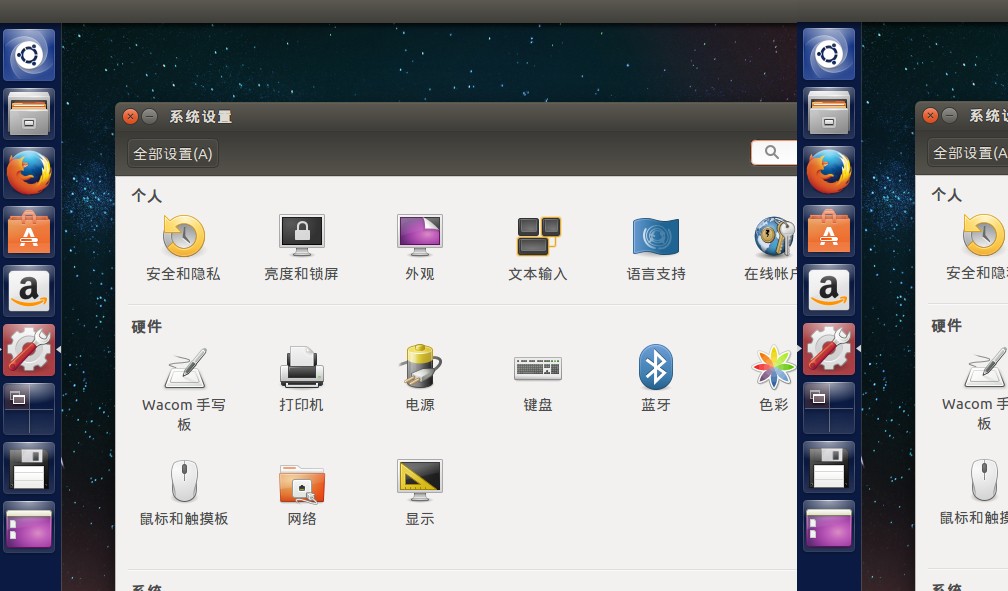Open Wacom 手写板 in left window
Viewport: 1008px width, 591px height.
184,389
